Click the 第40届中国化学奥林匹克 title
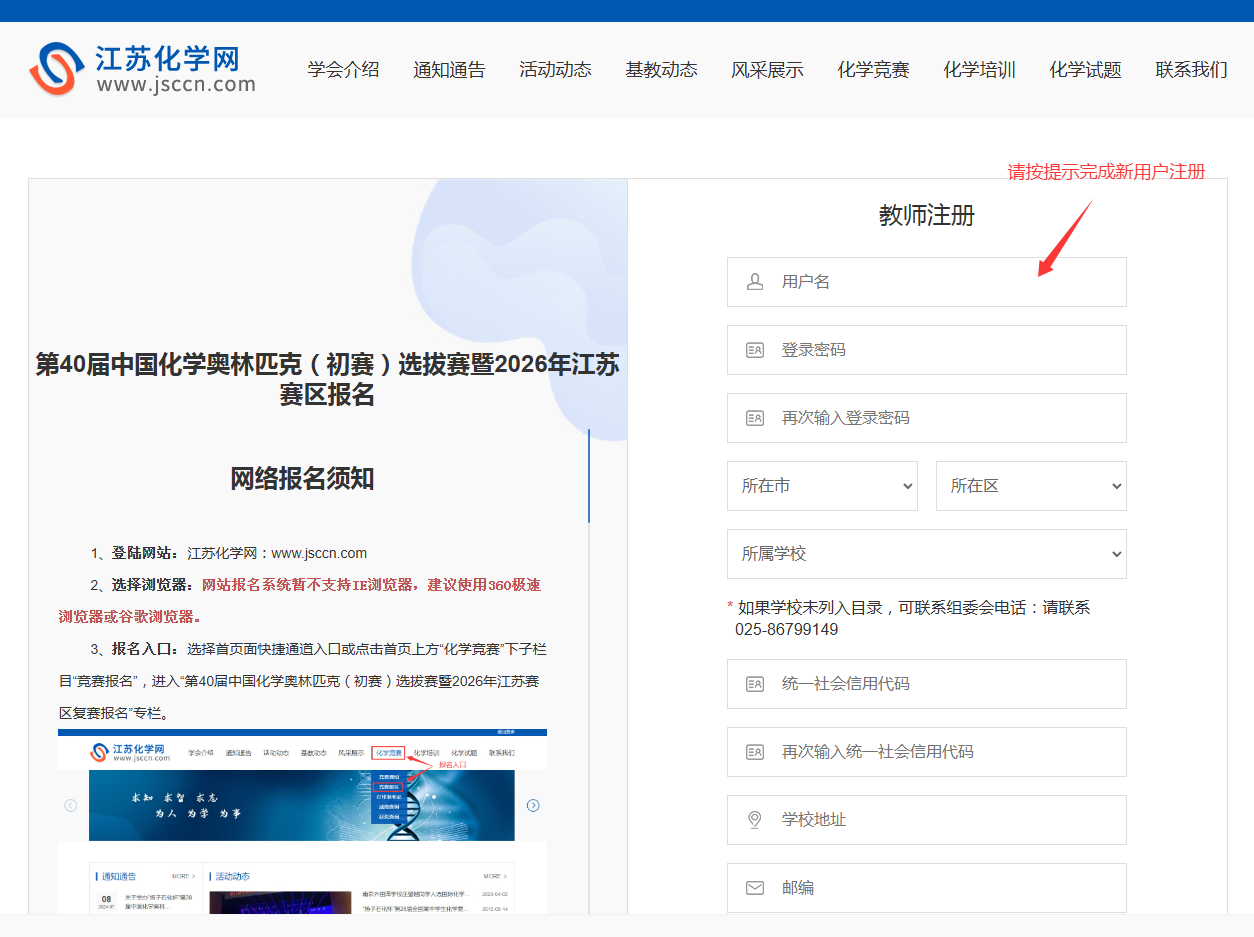 pos(327,379)
